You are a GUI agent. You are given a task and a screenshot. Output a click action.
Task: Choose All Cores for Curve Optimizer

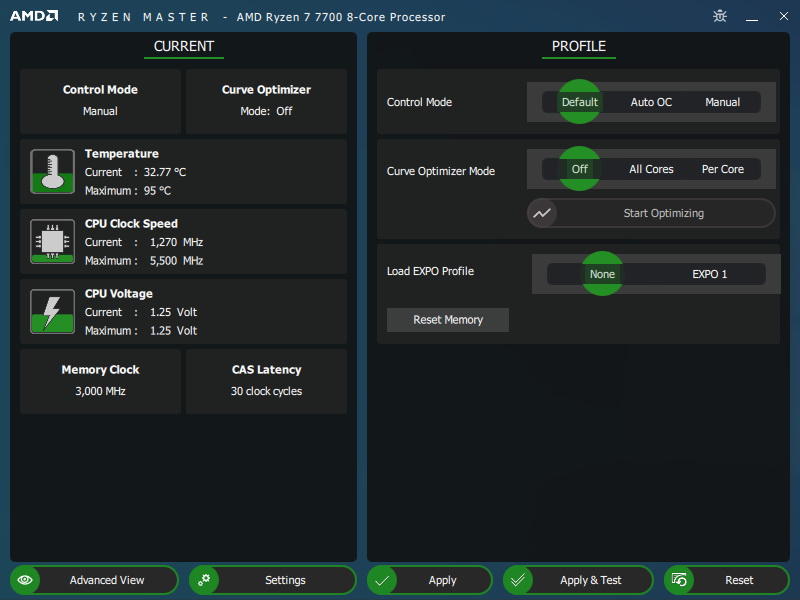tap(651, 169)
